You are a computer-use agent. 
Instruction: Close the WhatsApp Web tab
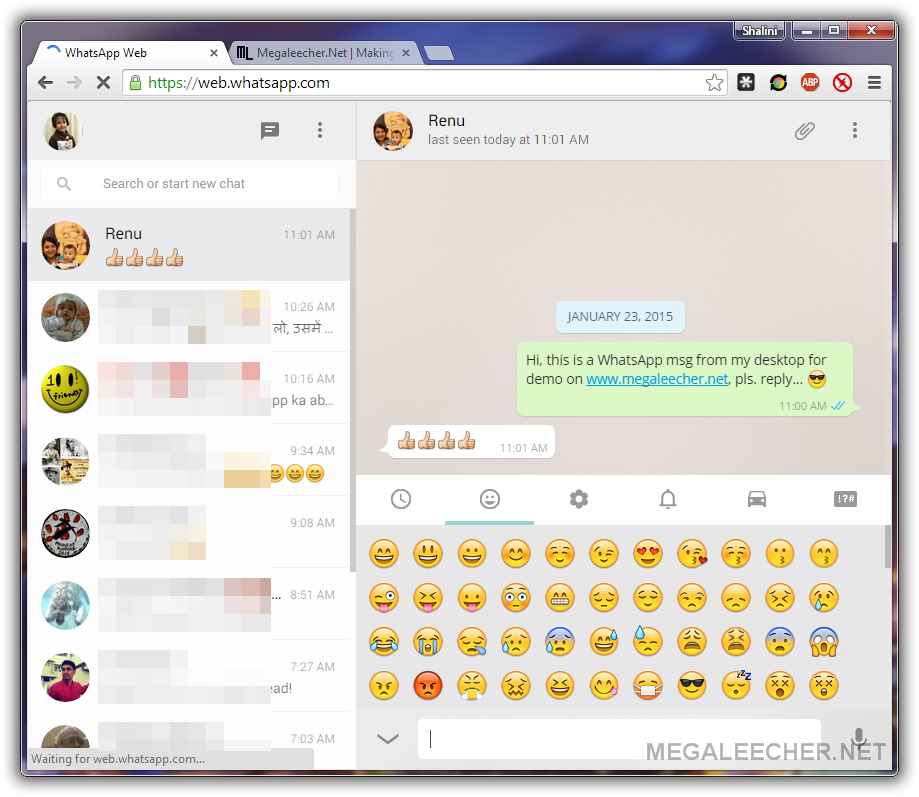click(214, 53)
